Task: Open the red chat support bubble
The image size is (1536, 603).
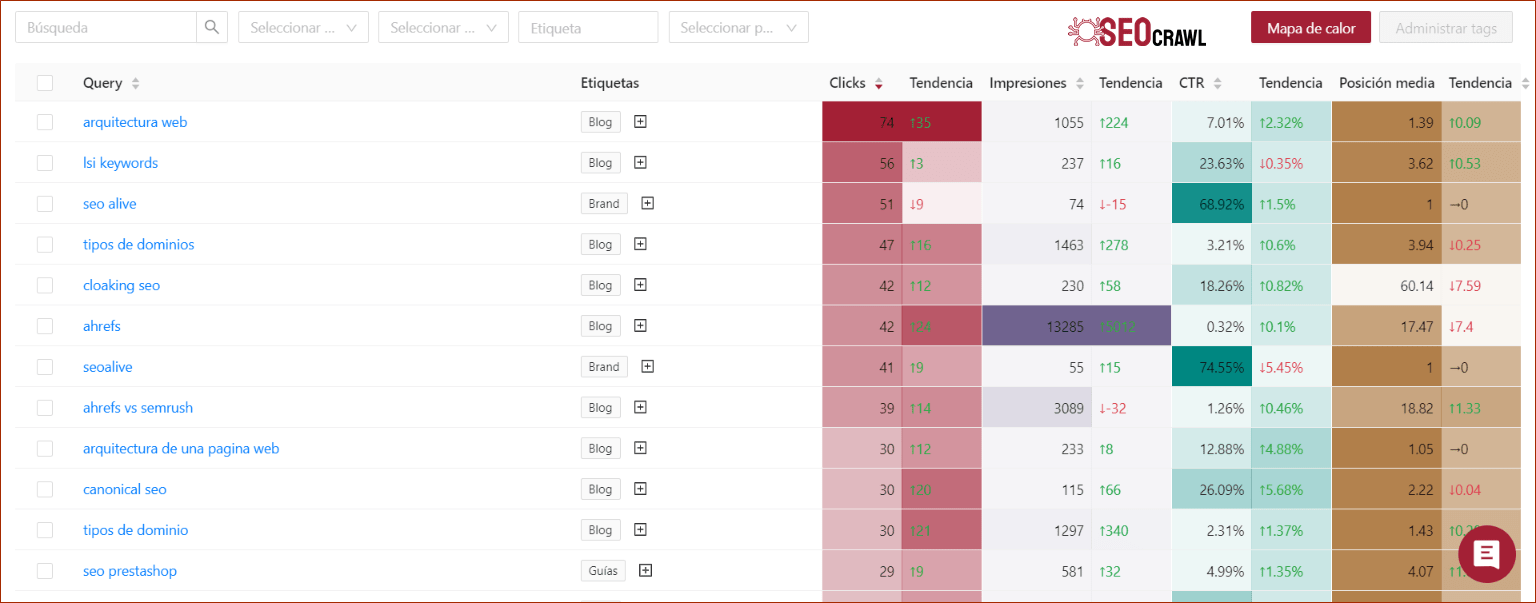Action: [x=1486, y=553]
